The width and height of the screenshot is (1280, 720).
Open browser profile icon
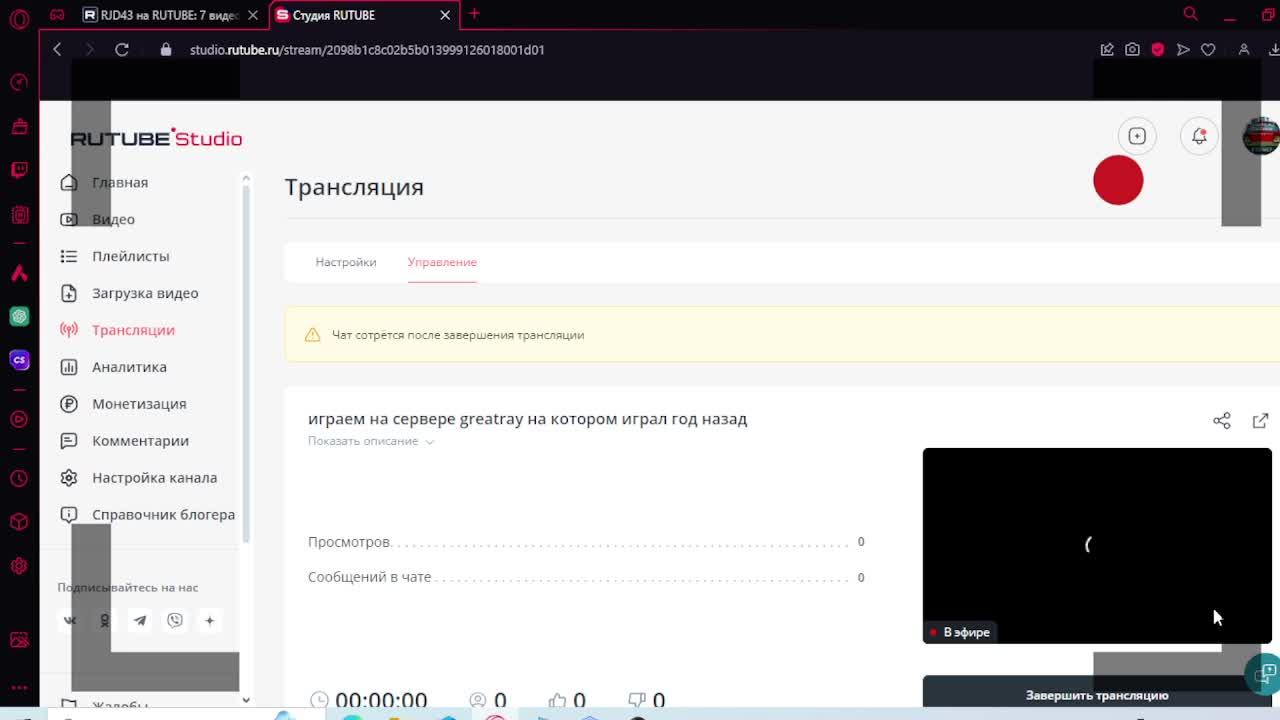point(1244,49)
